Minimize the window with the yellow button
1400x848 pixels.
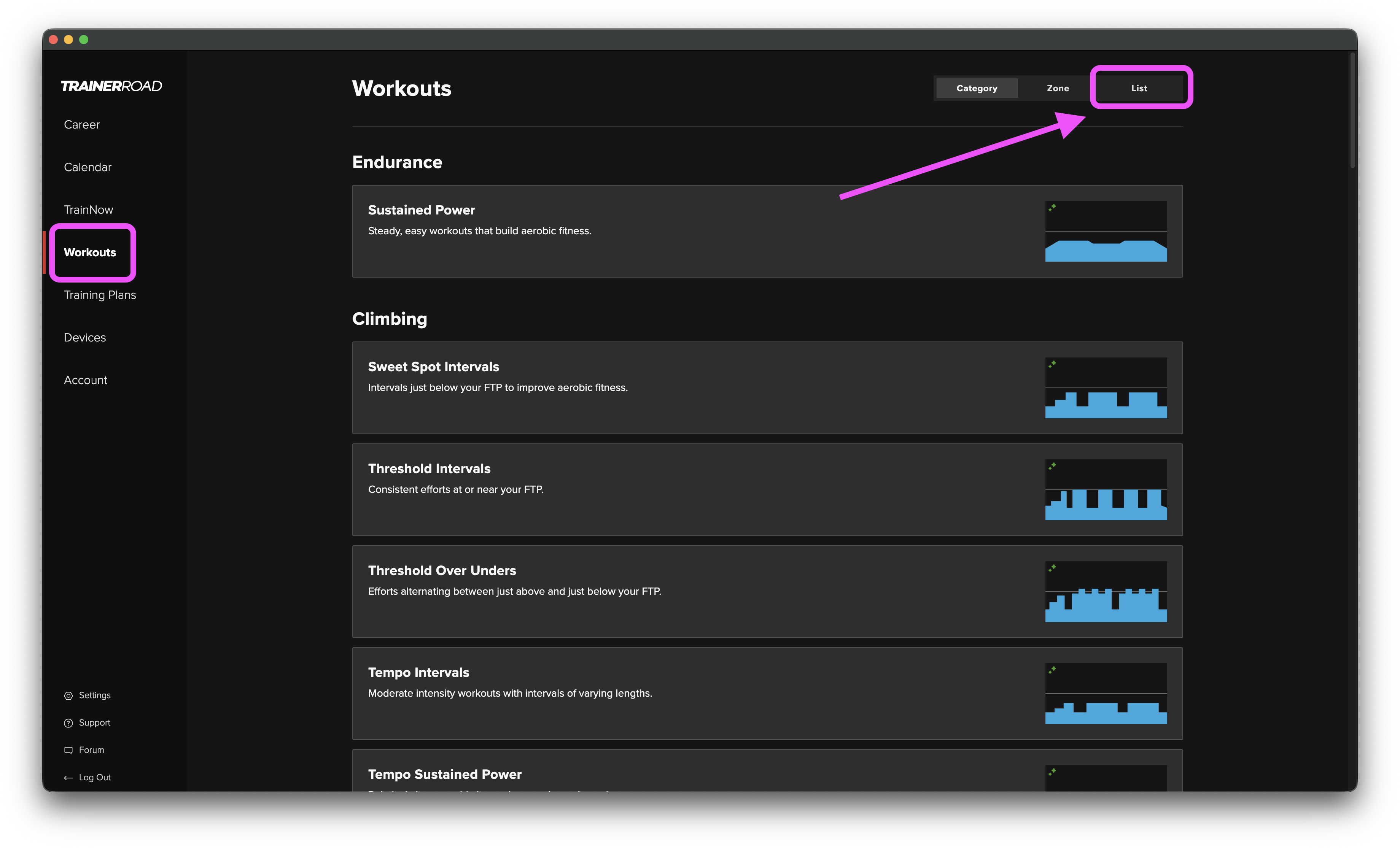pos(68,39)
